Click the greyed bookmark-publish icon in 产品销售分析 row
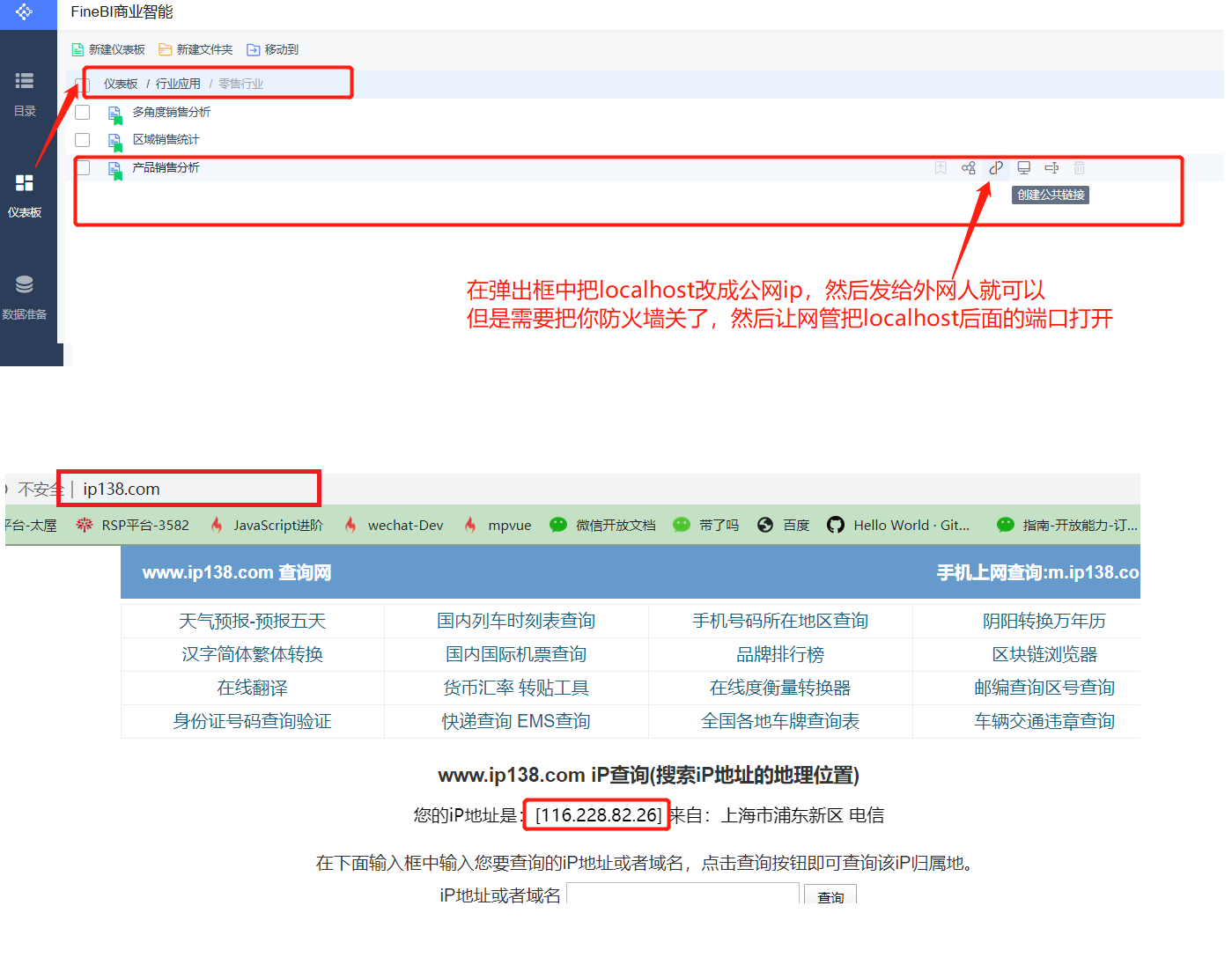Viewport: 1232px width, 972px height. point(941,167)
